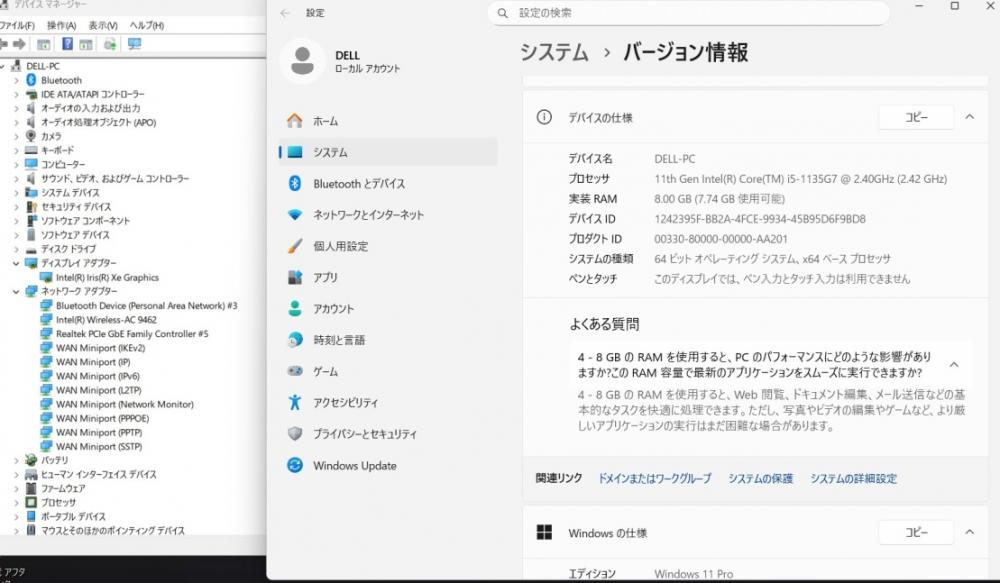The height and width of the screenshot is (583, 1000).
Task: Open the ヘルプ(H) menu
Action: (147, 26)
